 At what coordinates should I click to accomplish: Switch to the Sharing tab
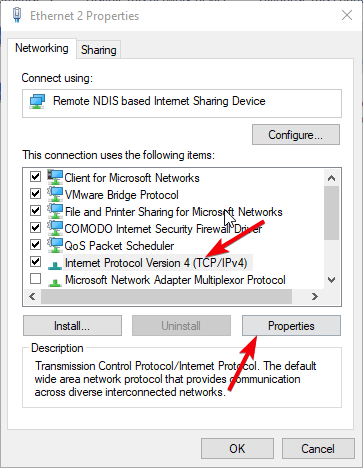(x=99, y=50)
